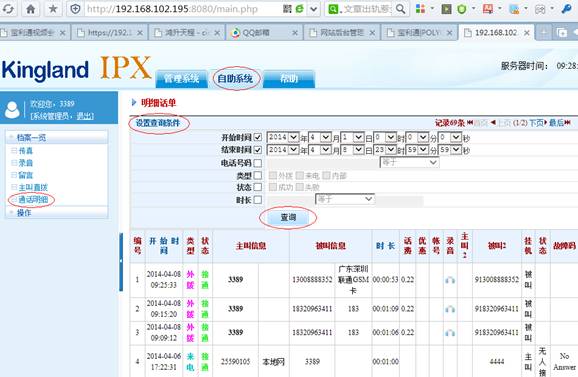Screen dimensions: 578x377
Task: Check the 外拨 type option
Action: click(x=273, y=175)
